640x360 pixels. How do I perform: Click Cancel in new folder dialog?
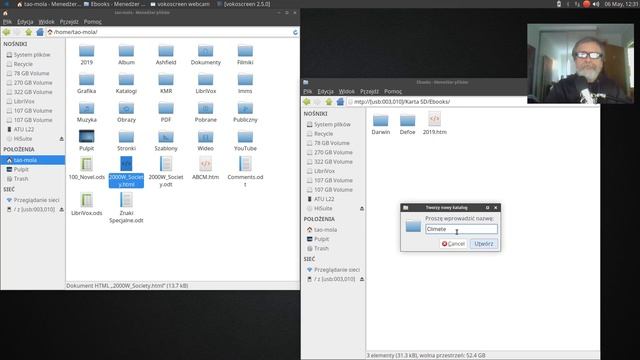(453, 244)
